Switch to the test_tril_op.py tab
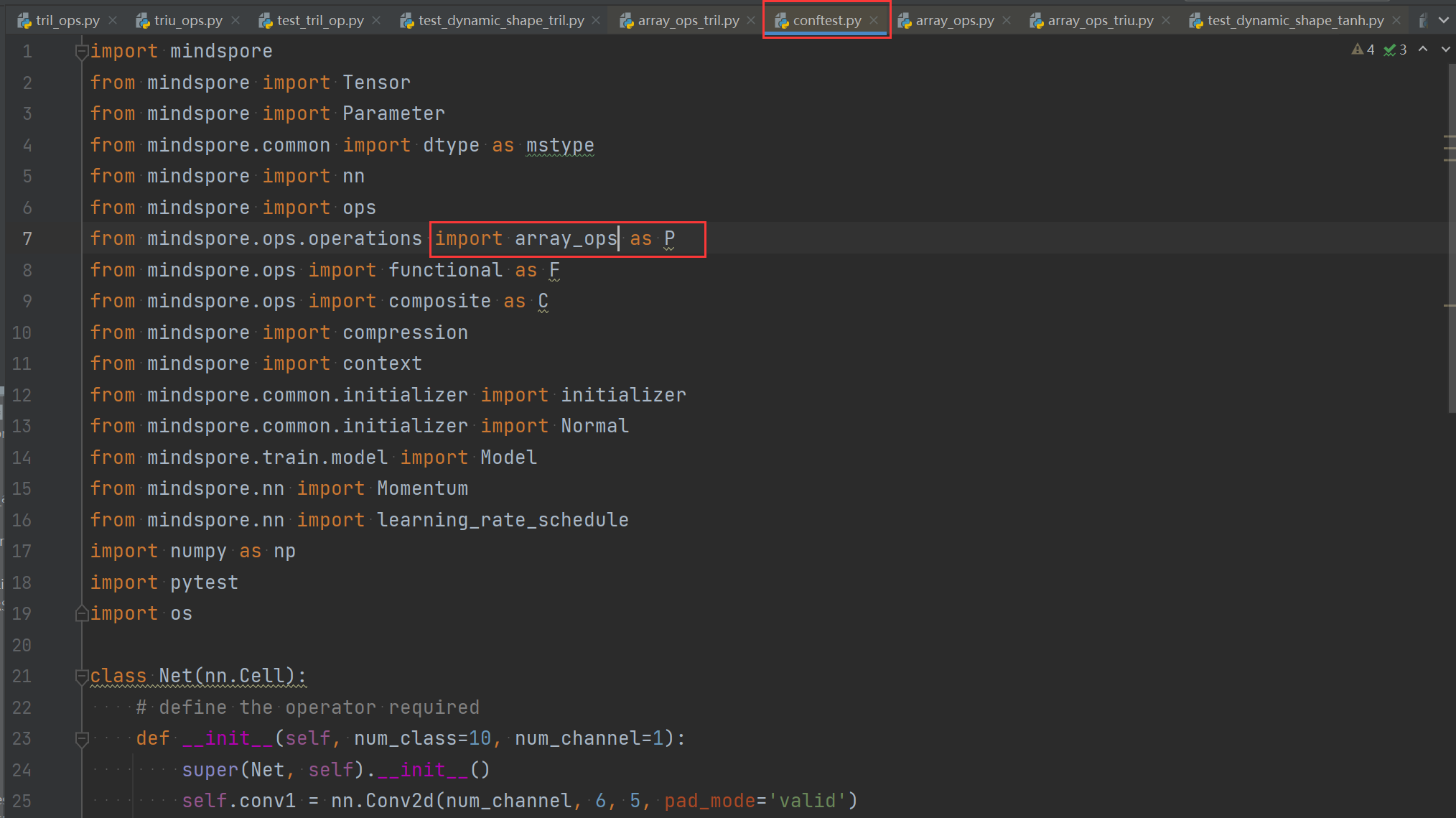1456x818 pixels. tap(320, 21)
